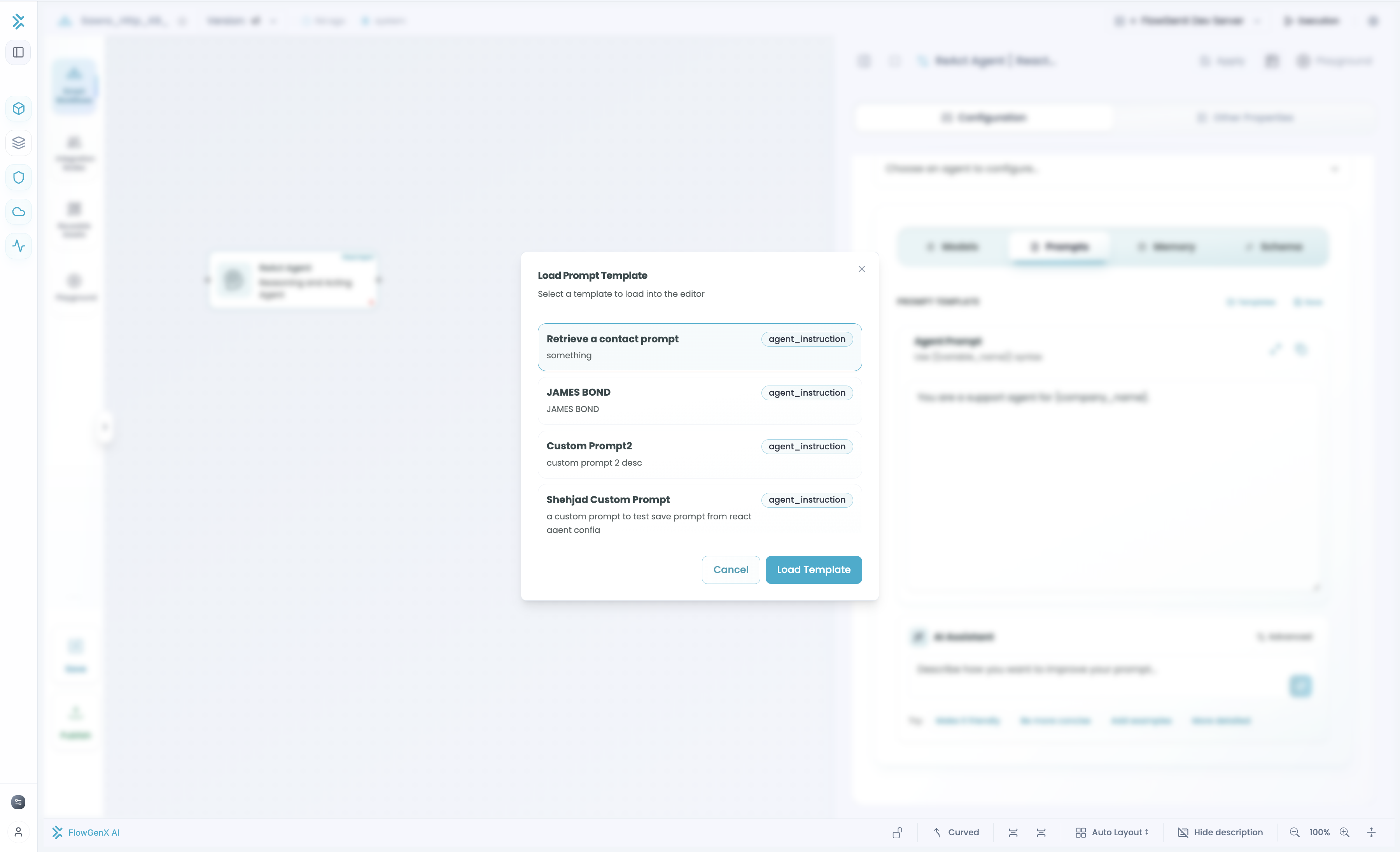Select the JAMES BOND template

point(700,401)
